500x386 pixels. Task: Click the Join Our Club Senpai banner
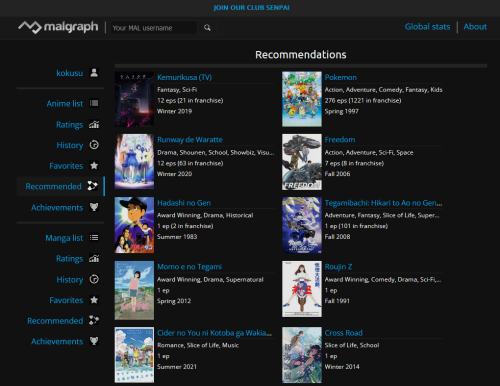point(251,8)
